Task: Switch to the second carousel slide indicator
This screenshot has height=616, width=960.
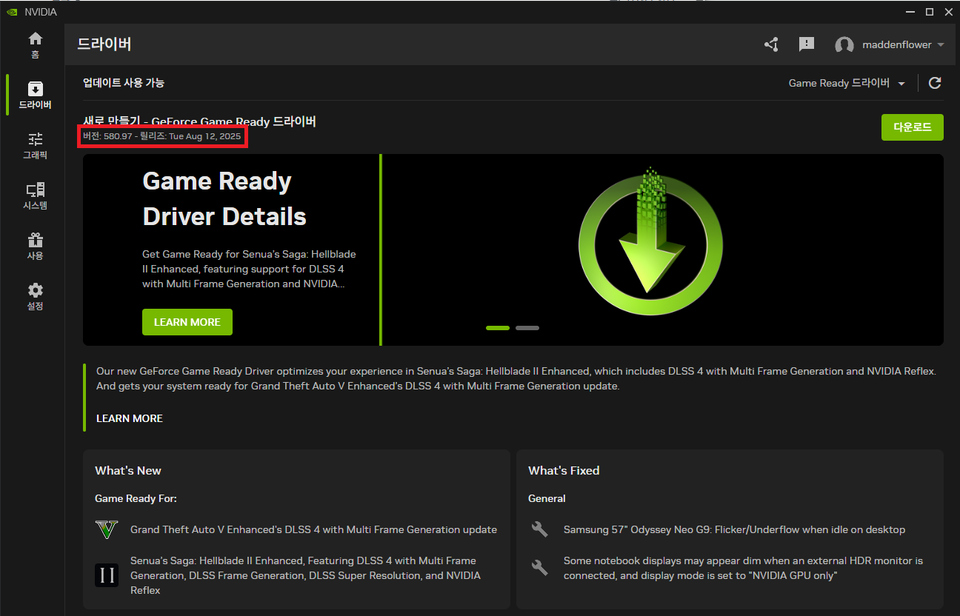Action: coord(527,328)
